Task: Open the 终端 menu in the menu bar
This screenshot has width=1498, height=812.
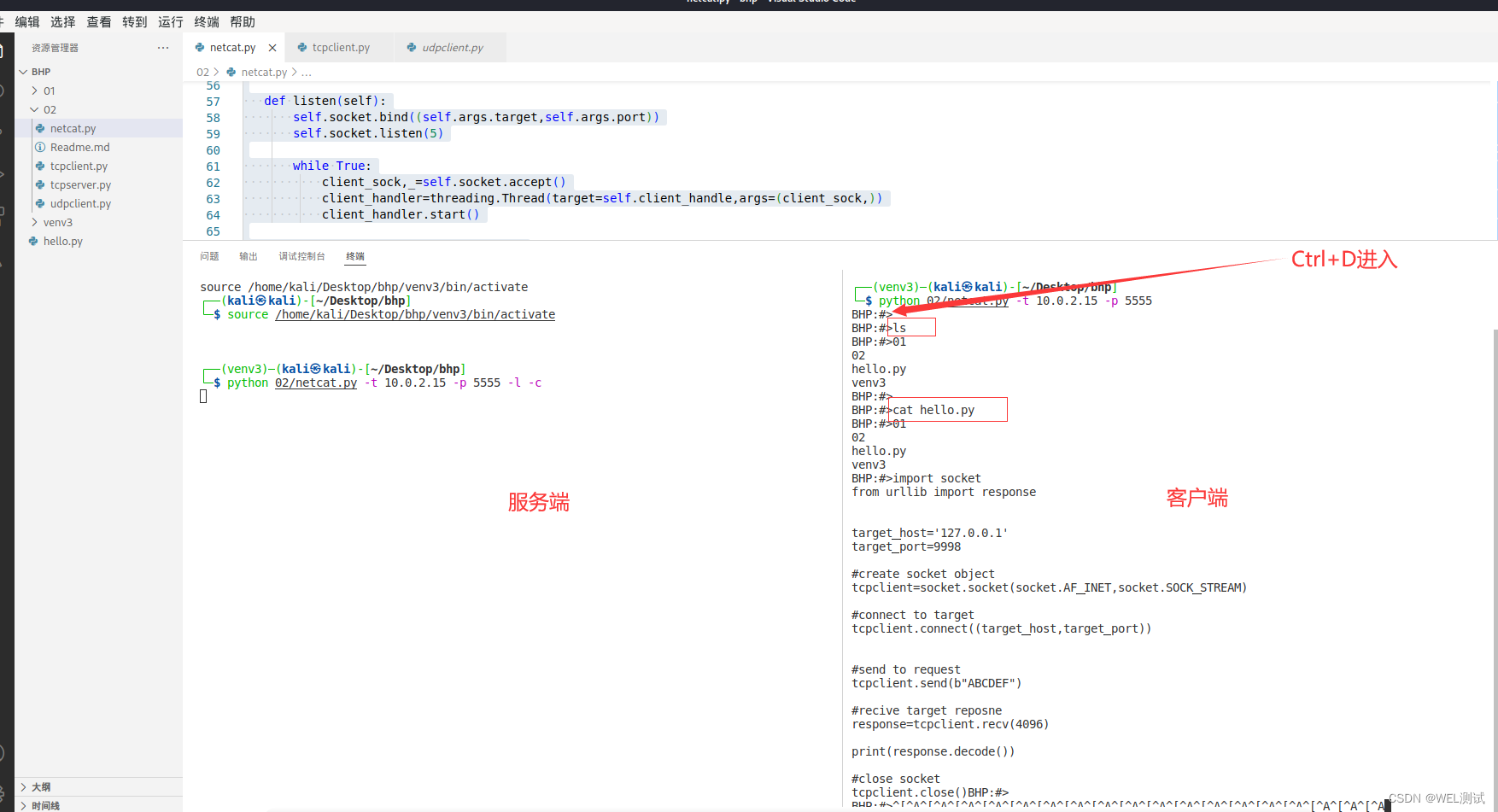Action: click(x=207, y=22)
